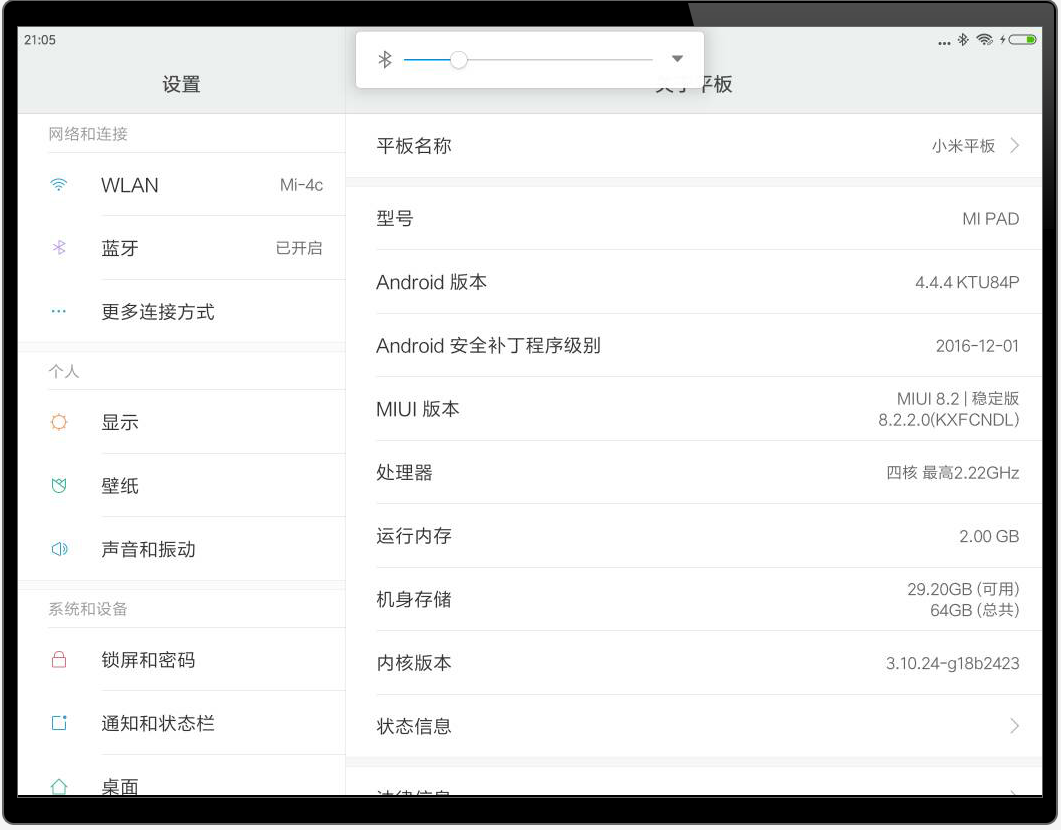The width and height of the screenshot is (1061, 830).
Task: Tap the battery indicator in status bar
Action: click(x=1022, y=40)
